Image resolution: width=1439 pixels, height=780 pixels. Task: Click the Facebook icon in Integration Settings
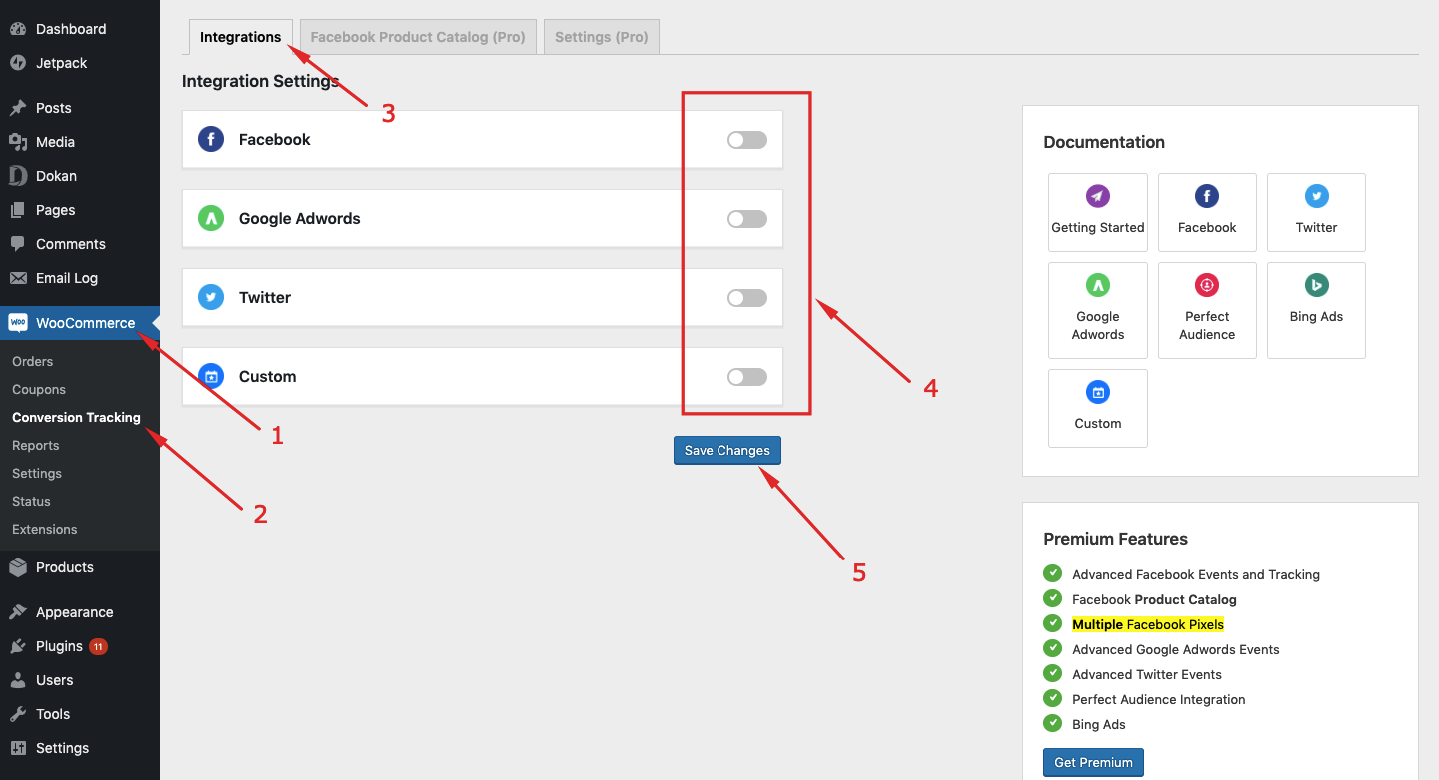[x=210, y=139]
